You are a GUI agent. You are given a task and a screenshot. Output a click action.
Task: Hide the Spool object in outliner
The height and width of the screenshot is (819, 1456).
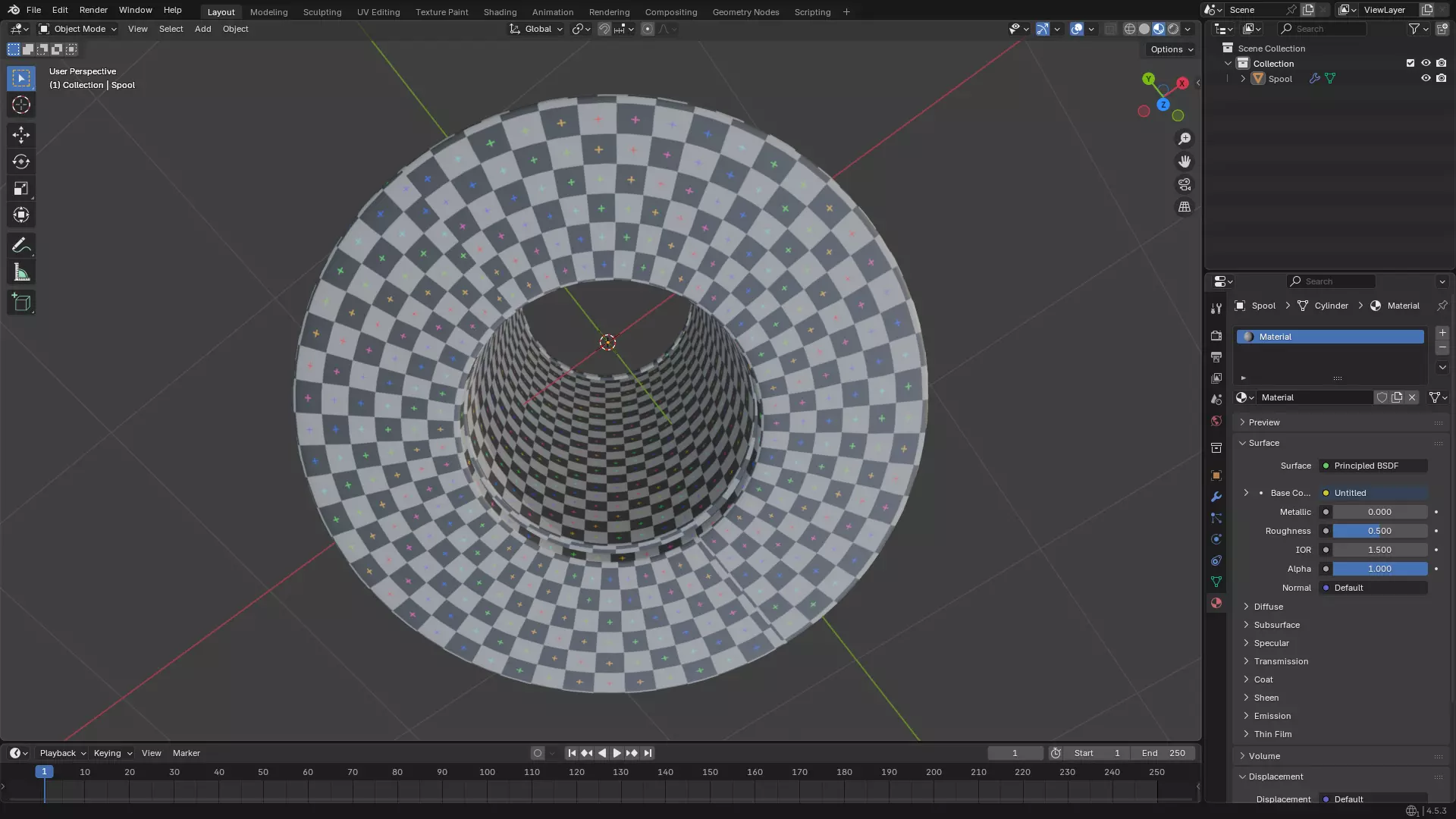[1426, 78]
